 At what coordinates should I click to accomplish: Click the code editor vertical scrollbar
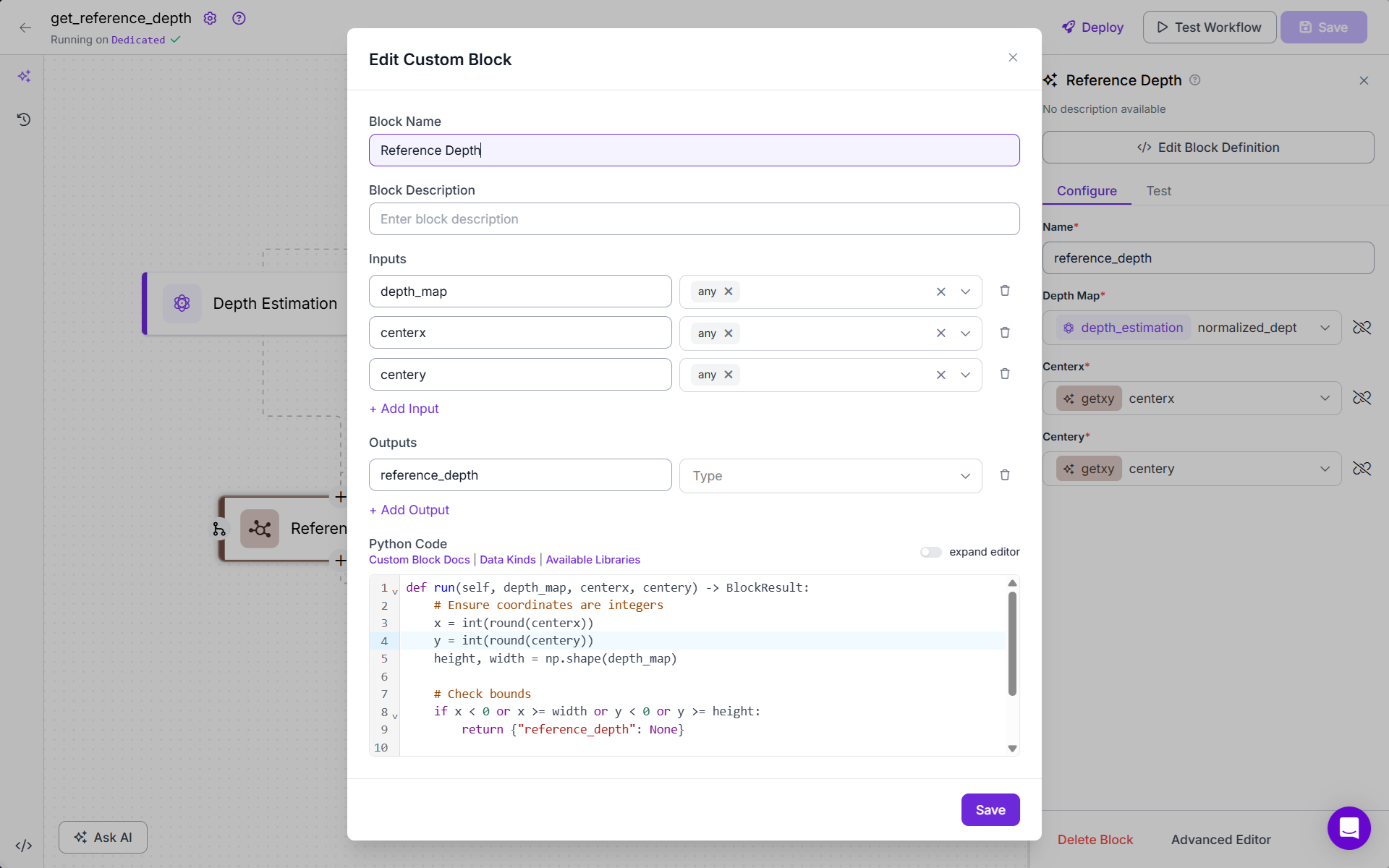(1012, 644)
